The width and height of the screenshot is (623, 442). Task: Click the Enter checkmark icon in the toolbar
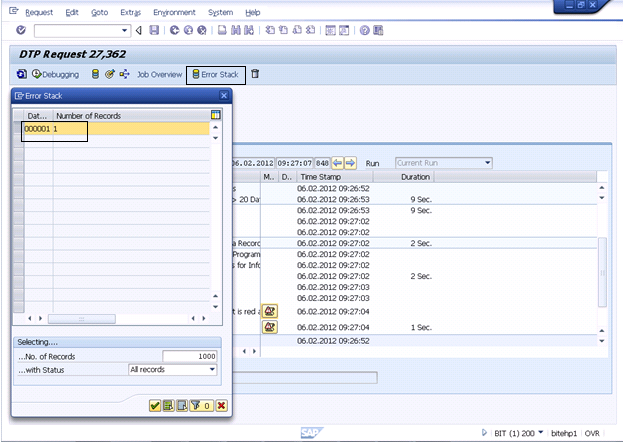point(21,30)
